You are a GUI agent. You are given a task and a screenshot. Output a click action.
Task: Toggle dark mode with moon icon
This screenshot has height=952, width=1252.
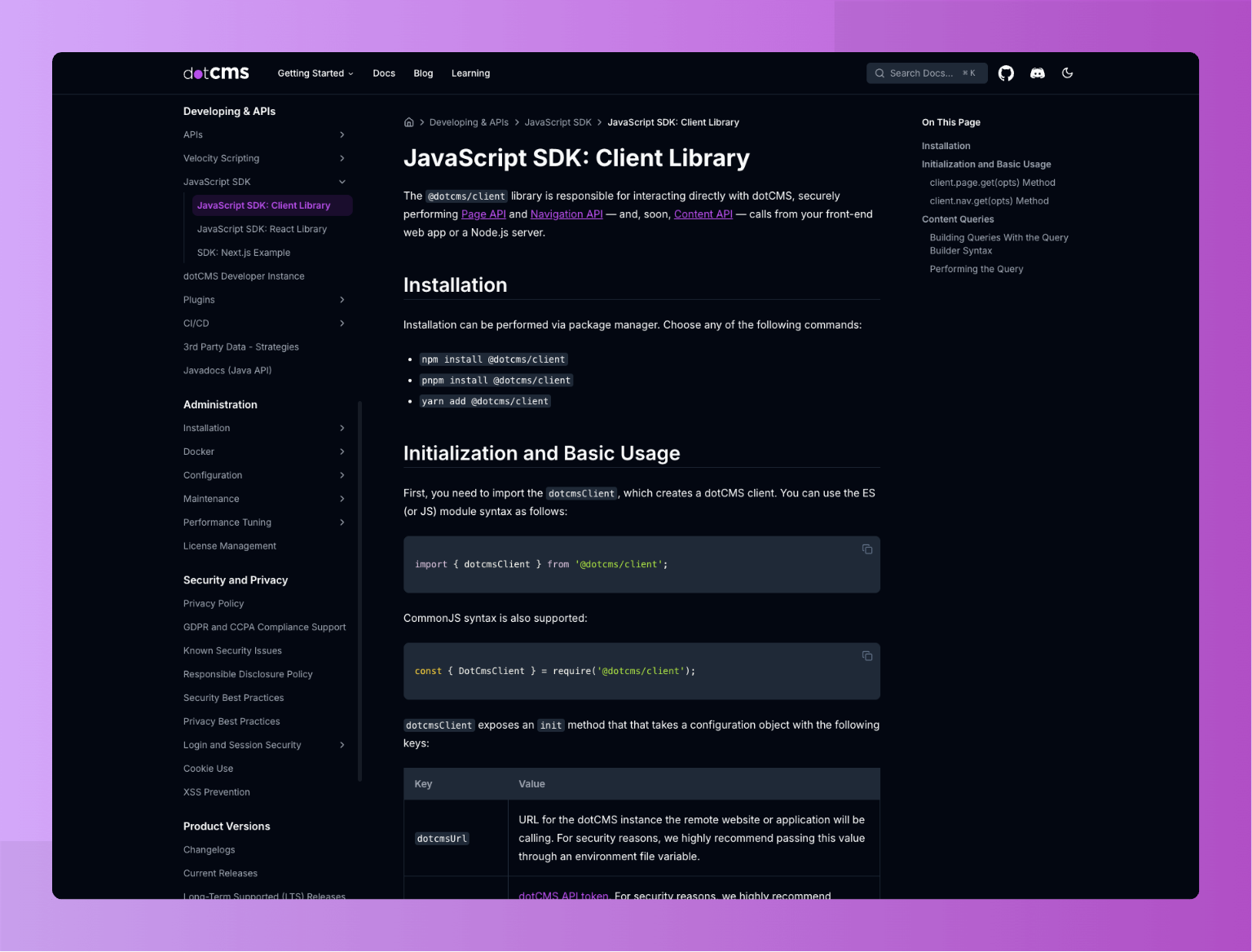[x=1067, y=73]
